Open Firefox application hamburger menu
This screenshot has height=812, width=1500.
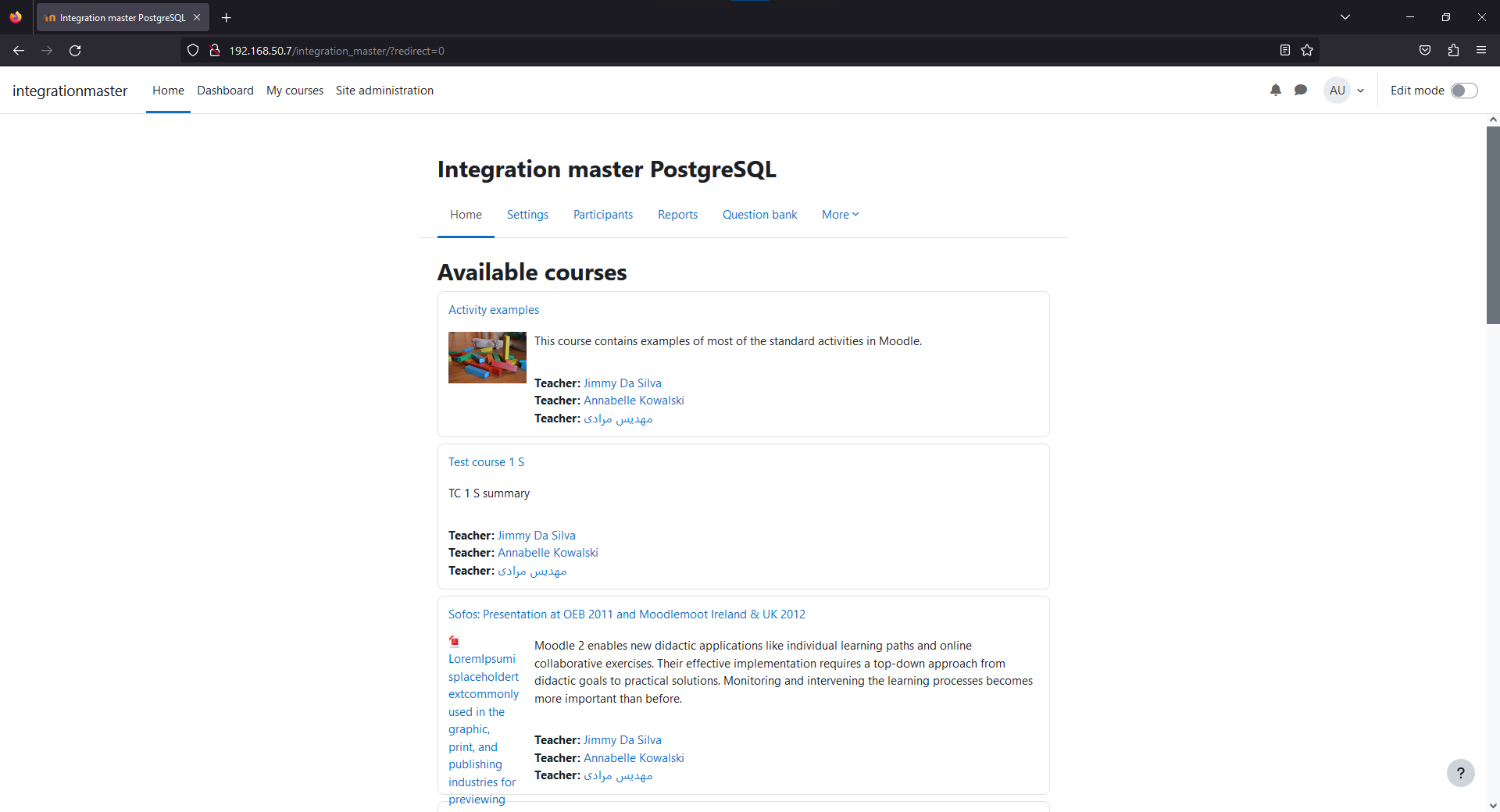tap(1481, 51)
